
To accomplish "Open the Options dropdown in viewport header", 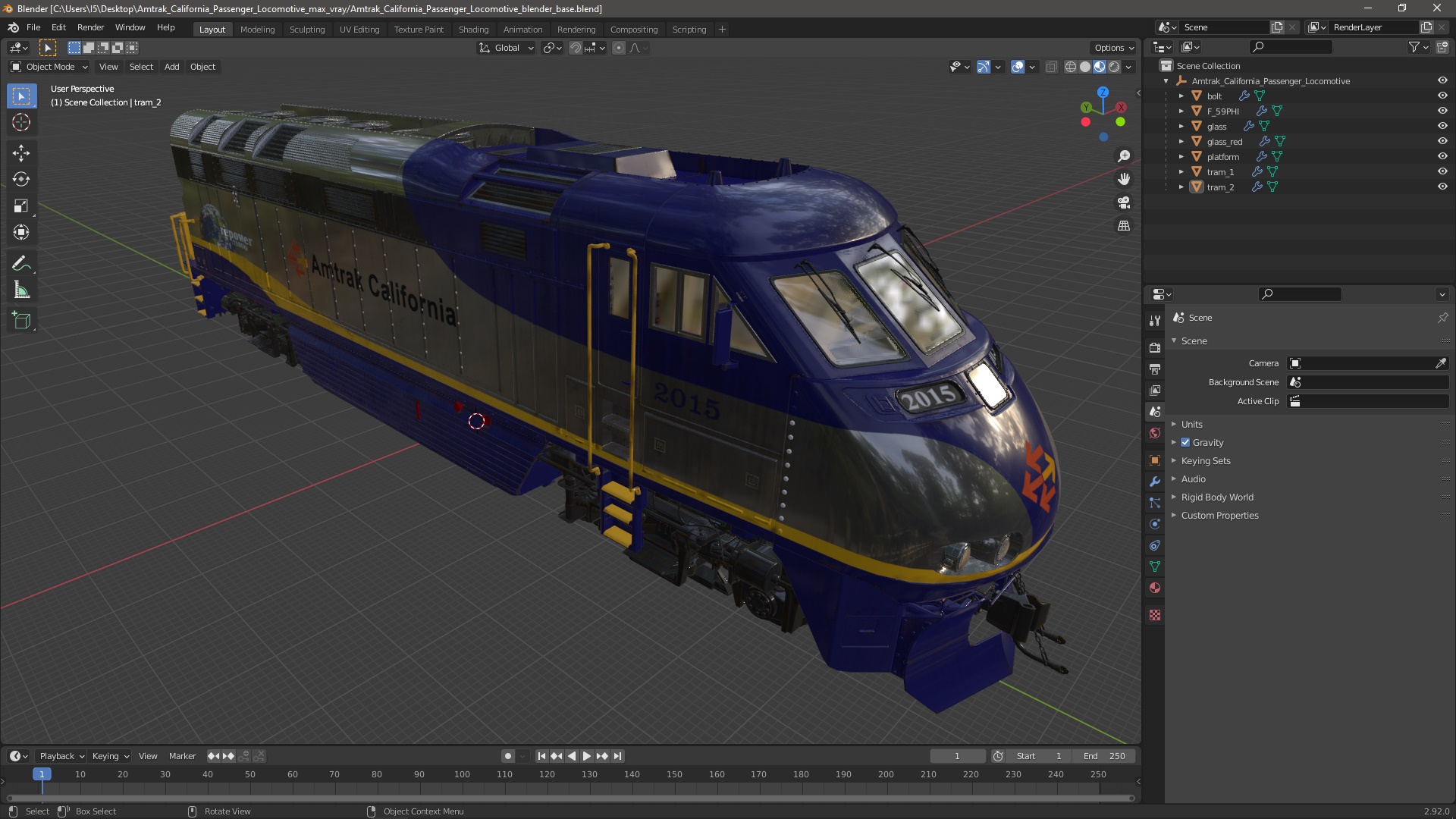I will click(1114, 48).
